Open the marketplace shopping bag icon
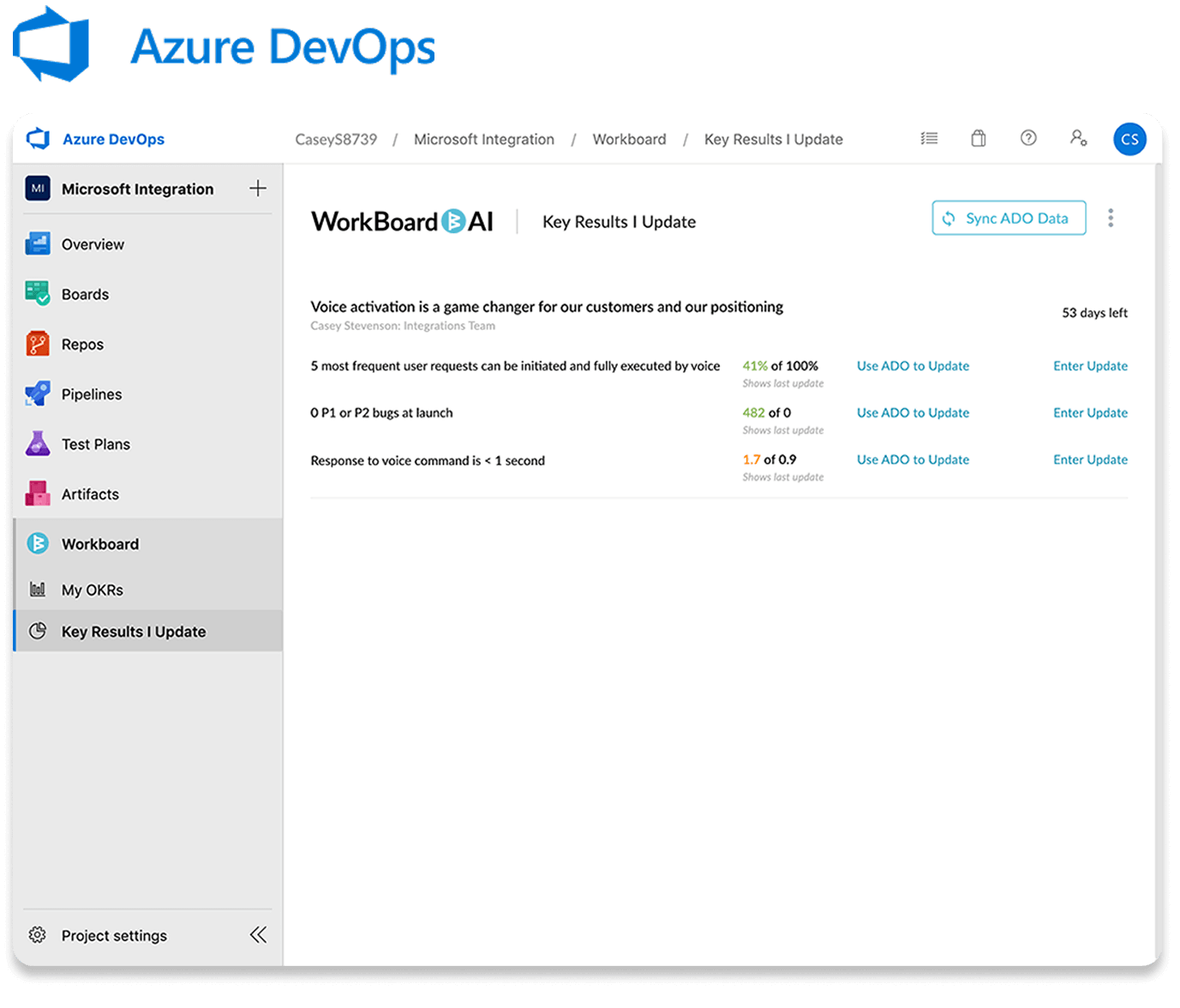 pos(978,138)
